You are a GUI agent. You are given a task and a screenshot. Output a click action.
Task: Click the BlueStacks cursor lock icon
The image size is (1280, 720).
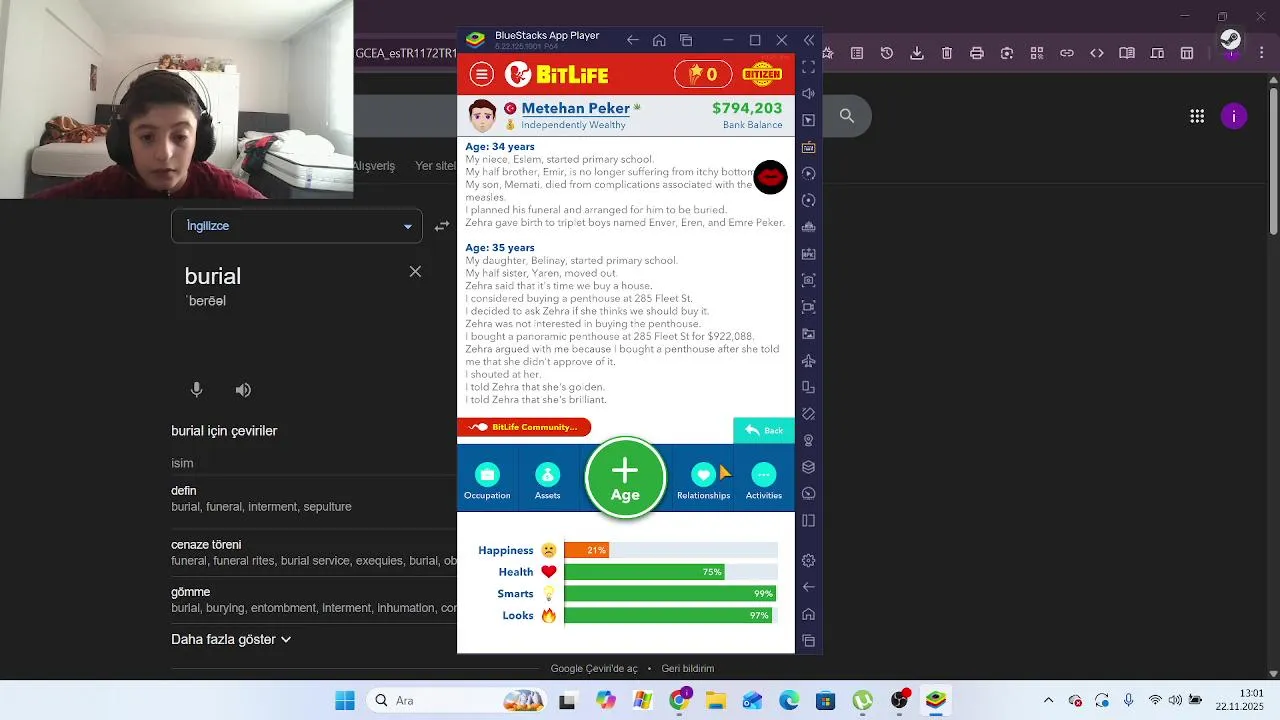coord(809,120)
